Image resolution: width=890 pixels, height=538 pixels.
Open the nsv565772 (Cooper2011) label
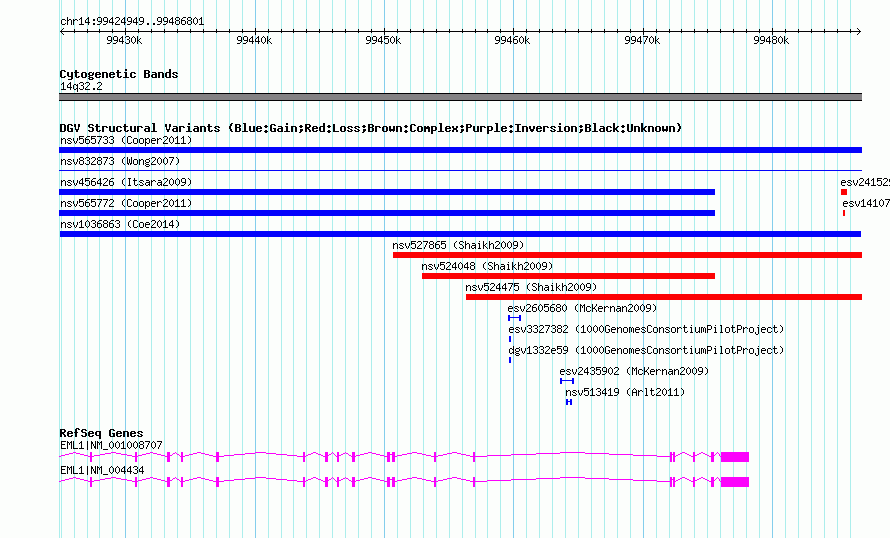point(126,203)
